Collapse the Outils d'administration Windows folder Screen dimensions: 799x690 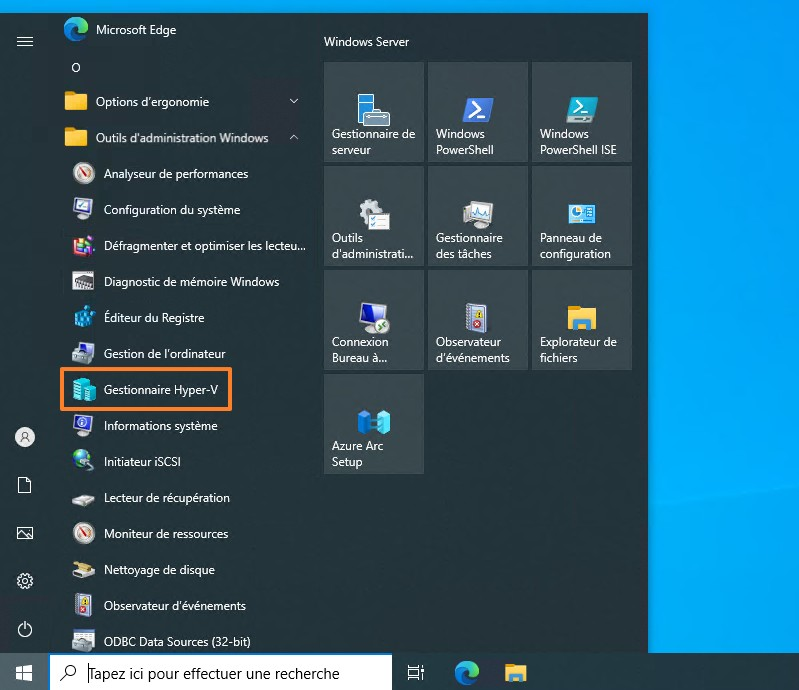pyautogui.click(x=180, y=138)
